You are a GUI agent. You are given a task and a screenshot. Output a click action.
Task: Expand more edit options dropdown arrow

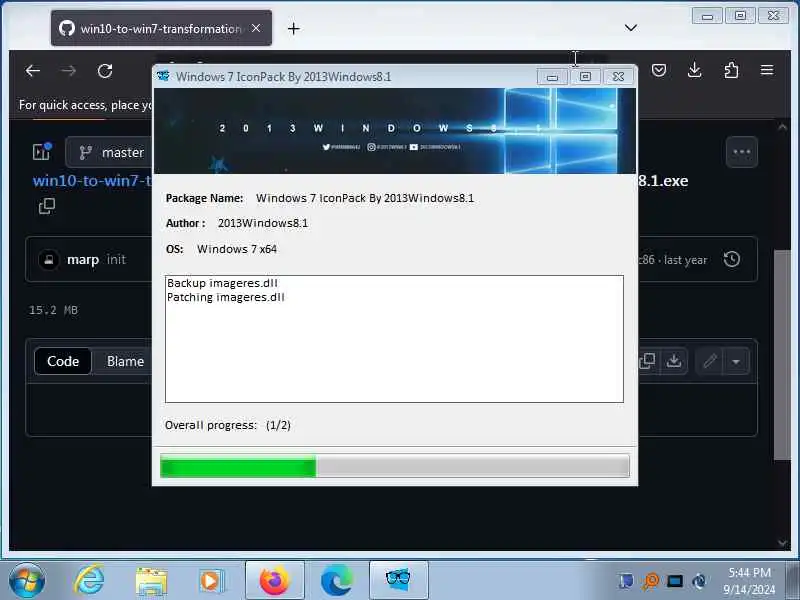coord(736,361)
